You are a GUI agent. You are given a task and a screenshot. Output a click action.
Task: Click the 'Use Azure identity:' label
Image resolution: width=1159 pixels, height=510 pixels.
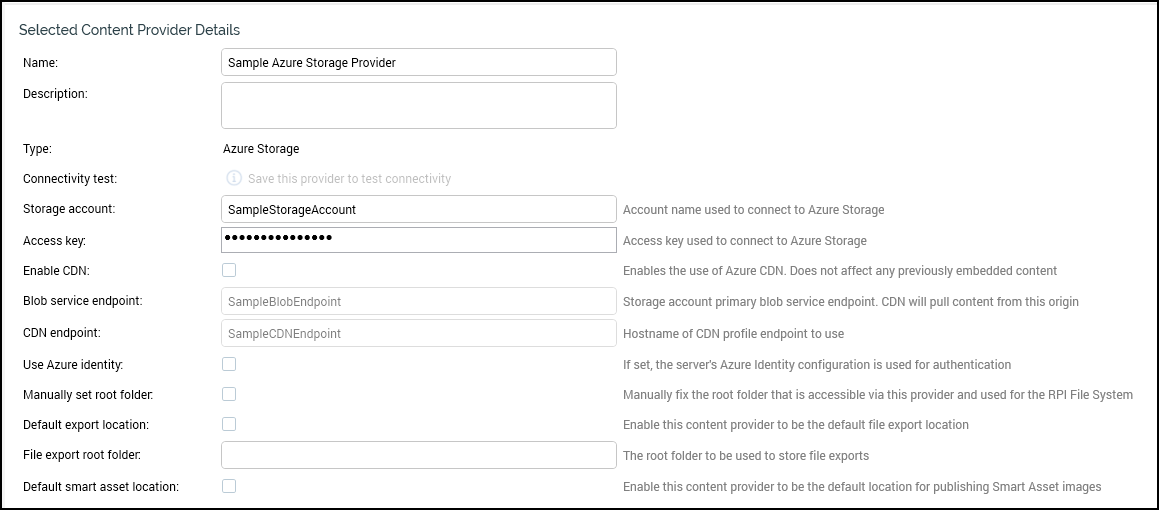click(x=73, y=365)
